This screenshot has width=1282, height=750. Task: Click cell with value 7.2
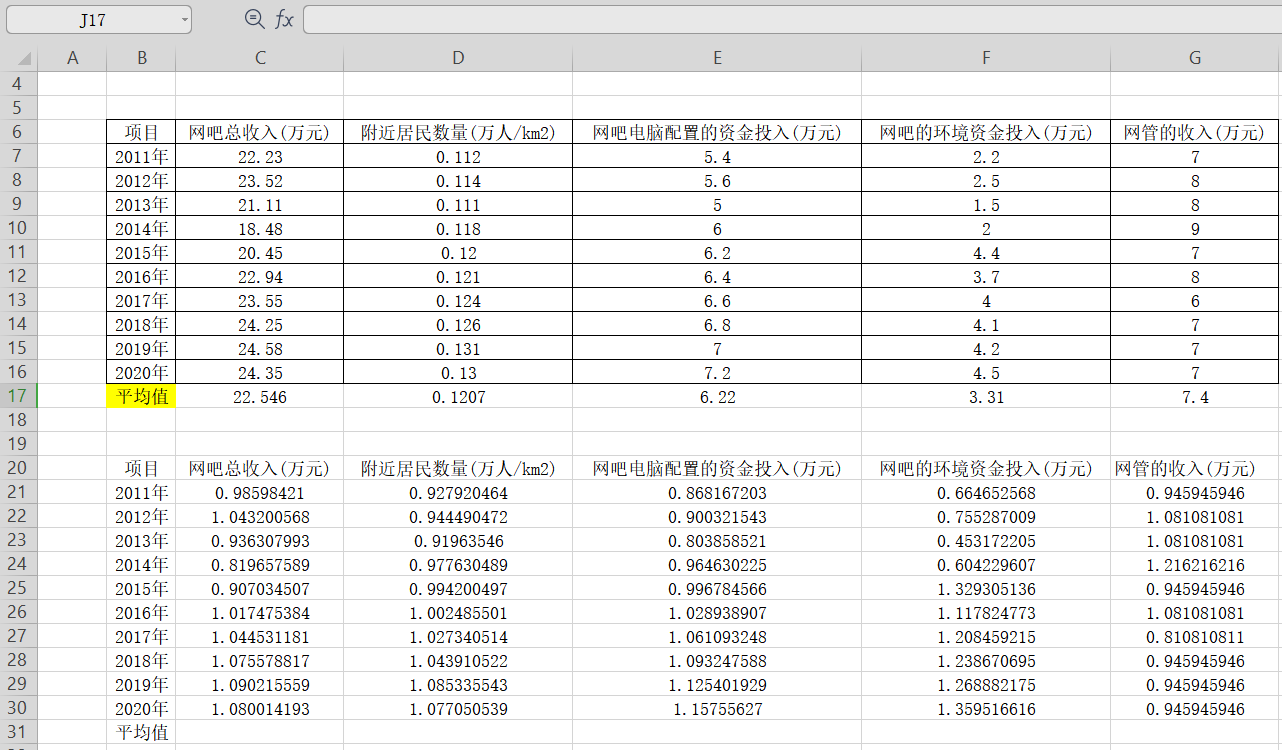pos(717,372)
